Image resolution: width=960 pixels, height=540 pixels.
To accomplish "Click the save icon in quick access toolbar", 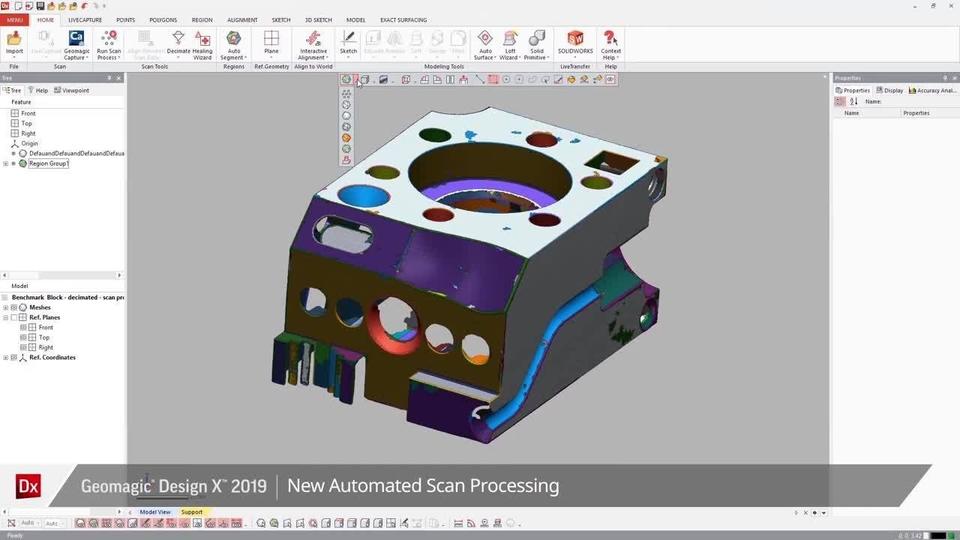I will pos(40,6).
